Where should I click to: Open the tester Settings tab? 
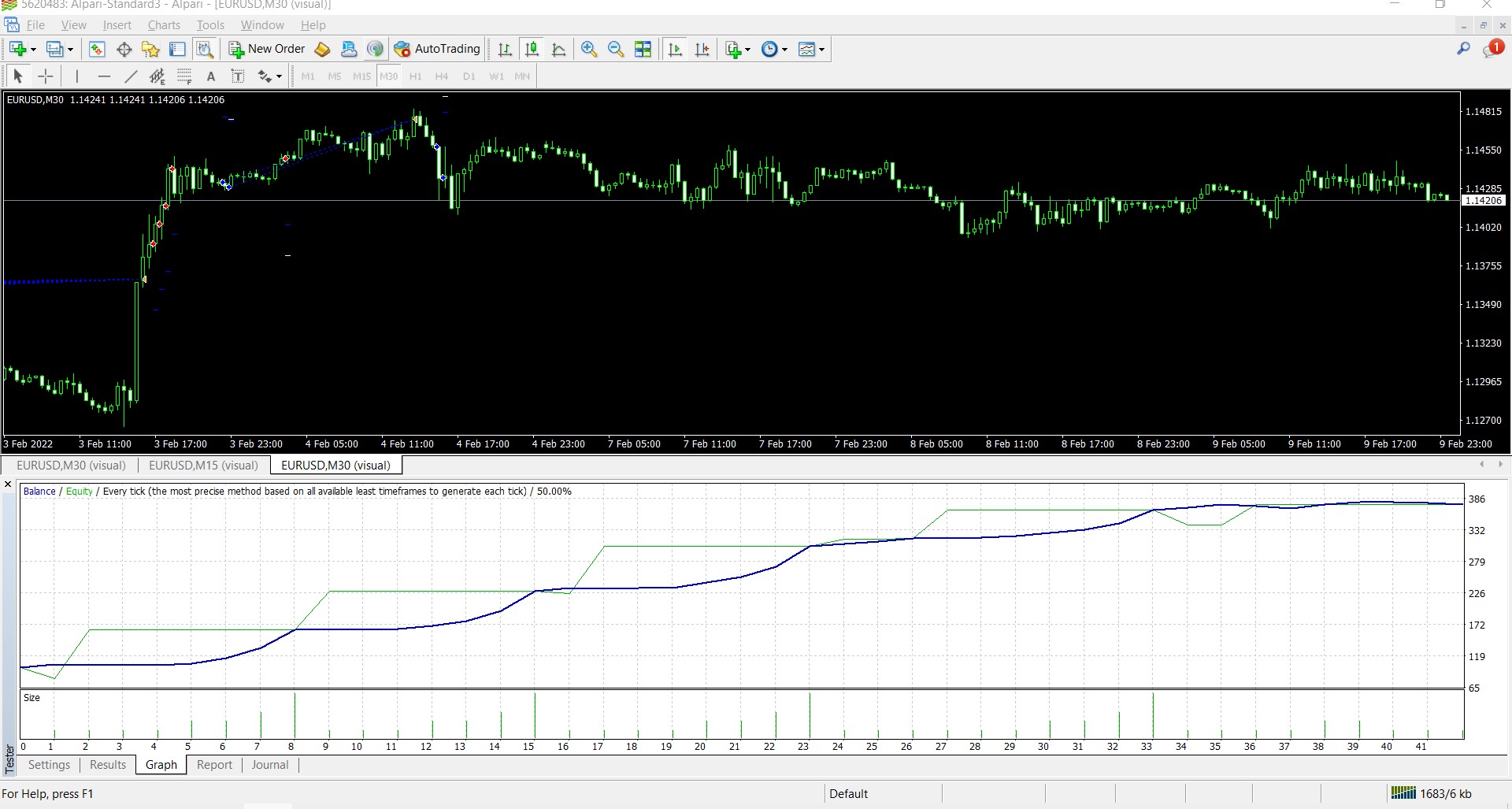[x=49, y=764]
